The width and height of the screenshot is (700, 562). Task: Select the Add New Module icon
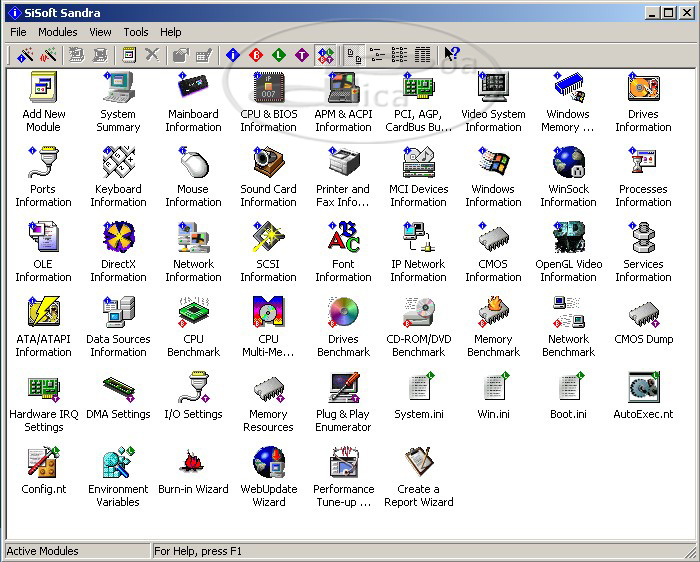(43, 89)
